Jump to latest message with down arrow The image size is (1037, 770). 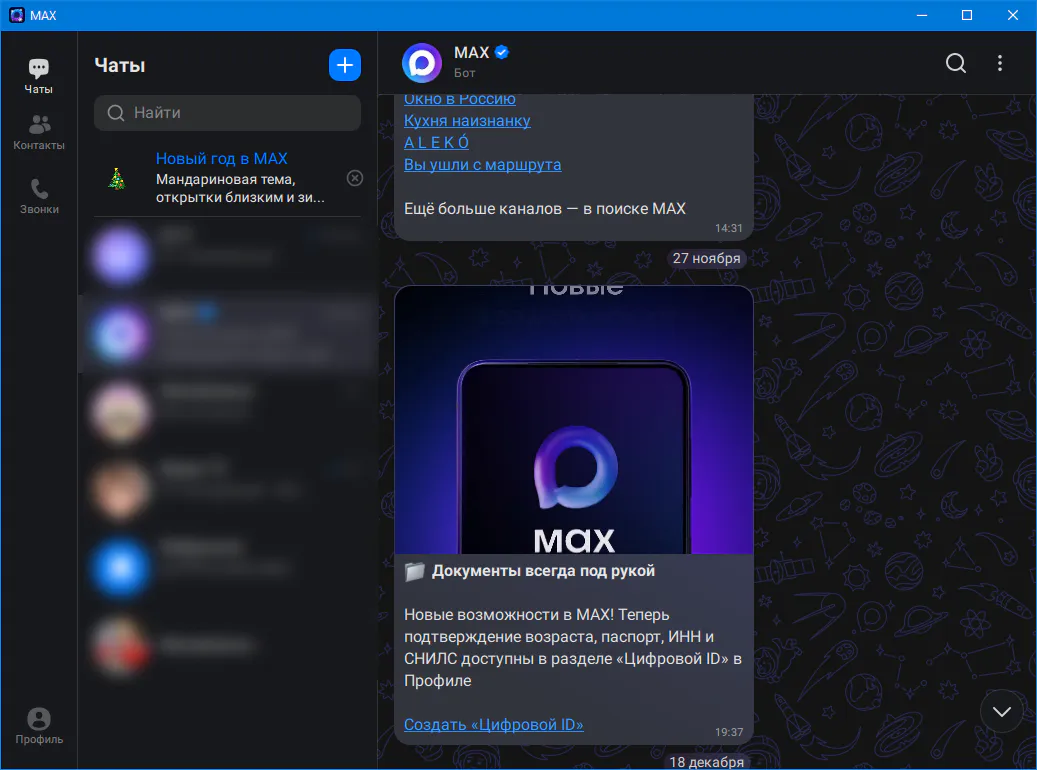(1002, 711)
